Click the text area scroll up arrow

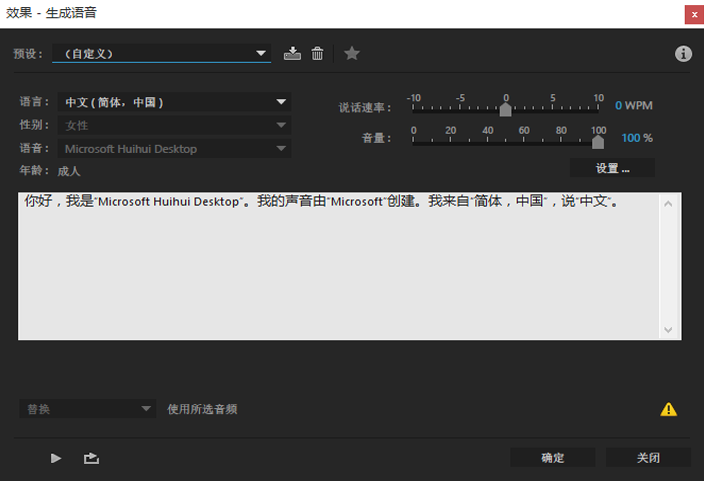tap(668, 204)
